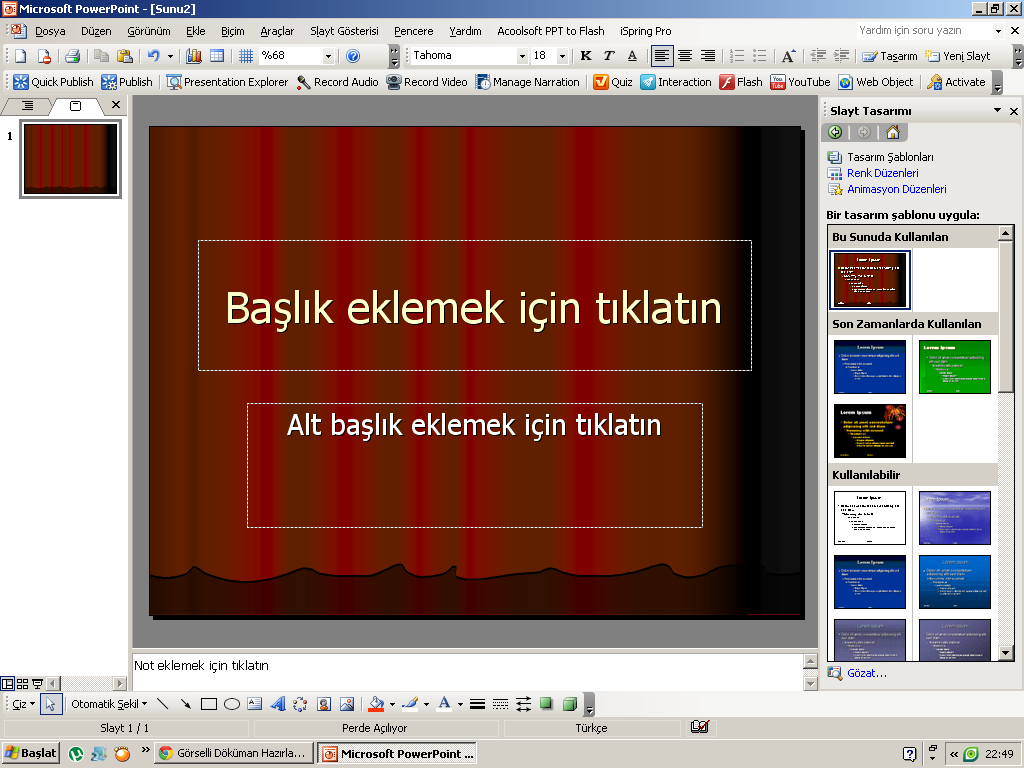Image resolution: width=1024 pixels, height=768 pixels.
Task: Insert WordArt from the drawing toolbar
Action: pos(278,704)
